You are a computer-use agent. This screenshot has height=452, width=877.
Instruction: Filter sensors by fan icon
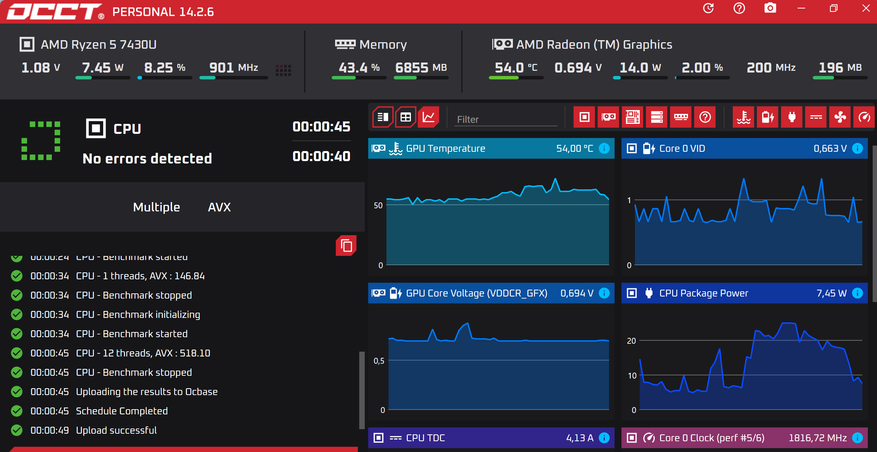pos(840,117)
